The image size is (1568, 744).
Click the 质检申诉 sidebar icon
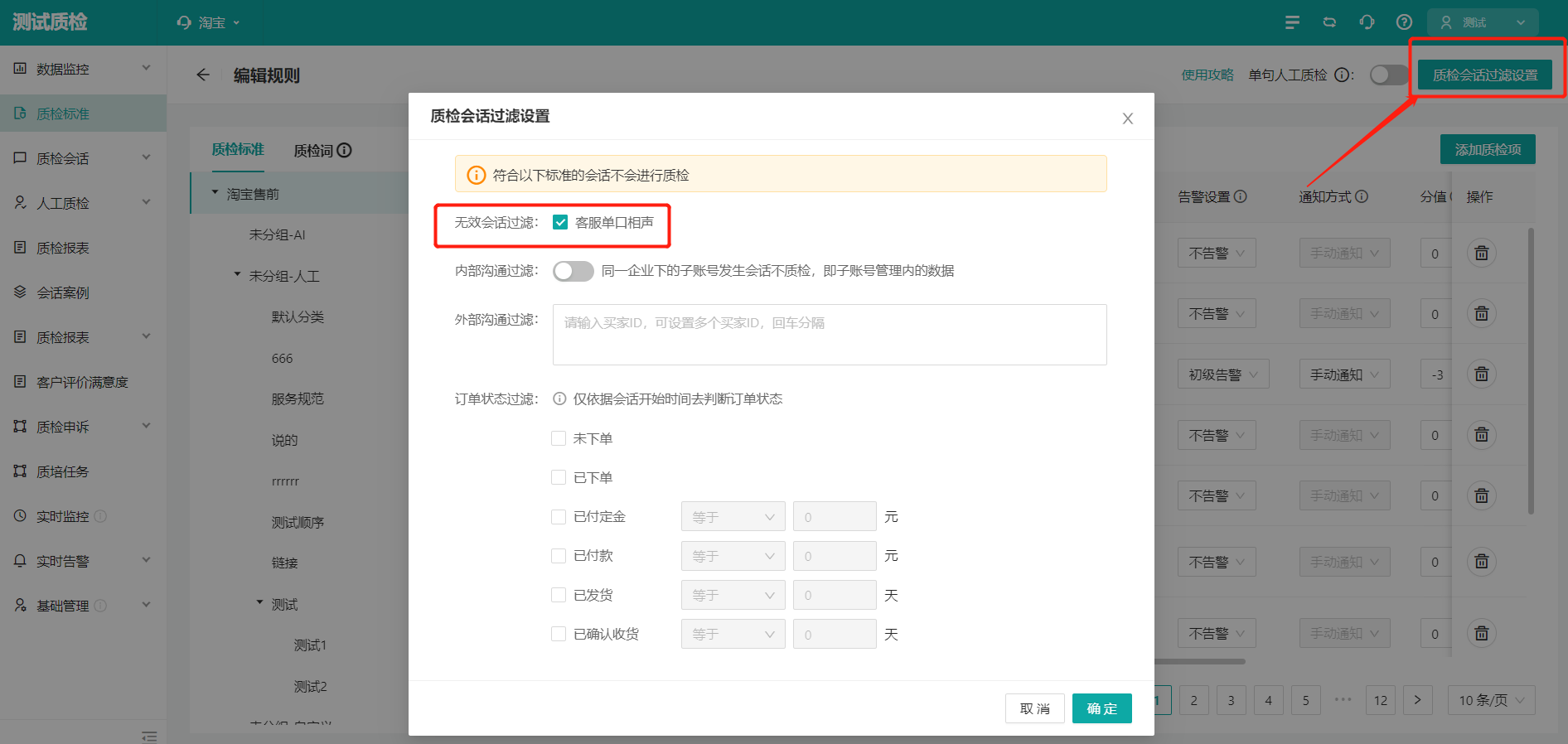[x=20, y=426]
